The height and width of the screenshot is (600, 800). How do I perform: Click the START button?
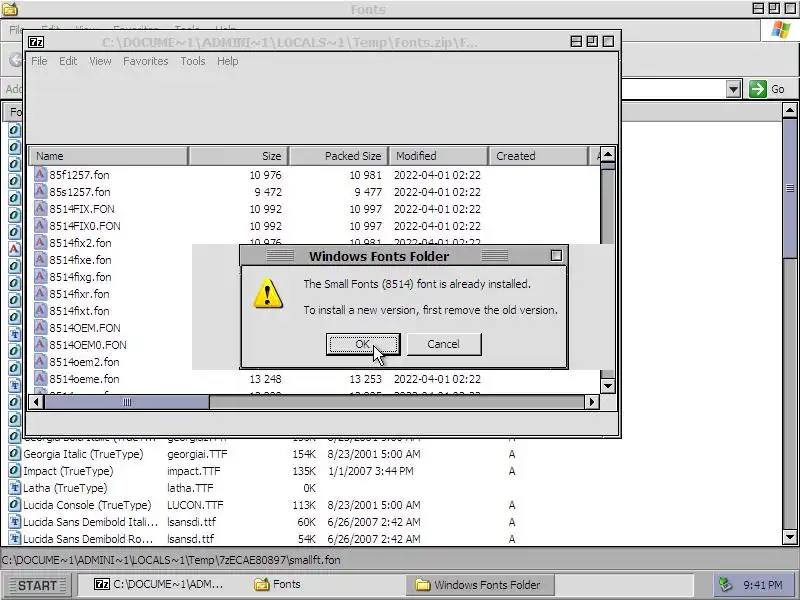tap(37, 585)
